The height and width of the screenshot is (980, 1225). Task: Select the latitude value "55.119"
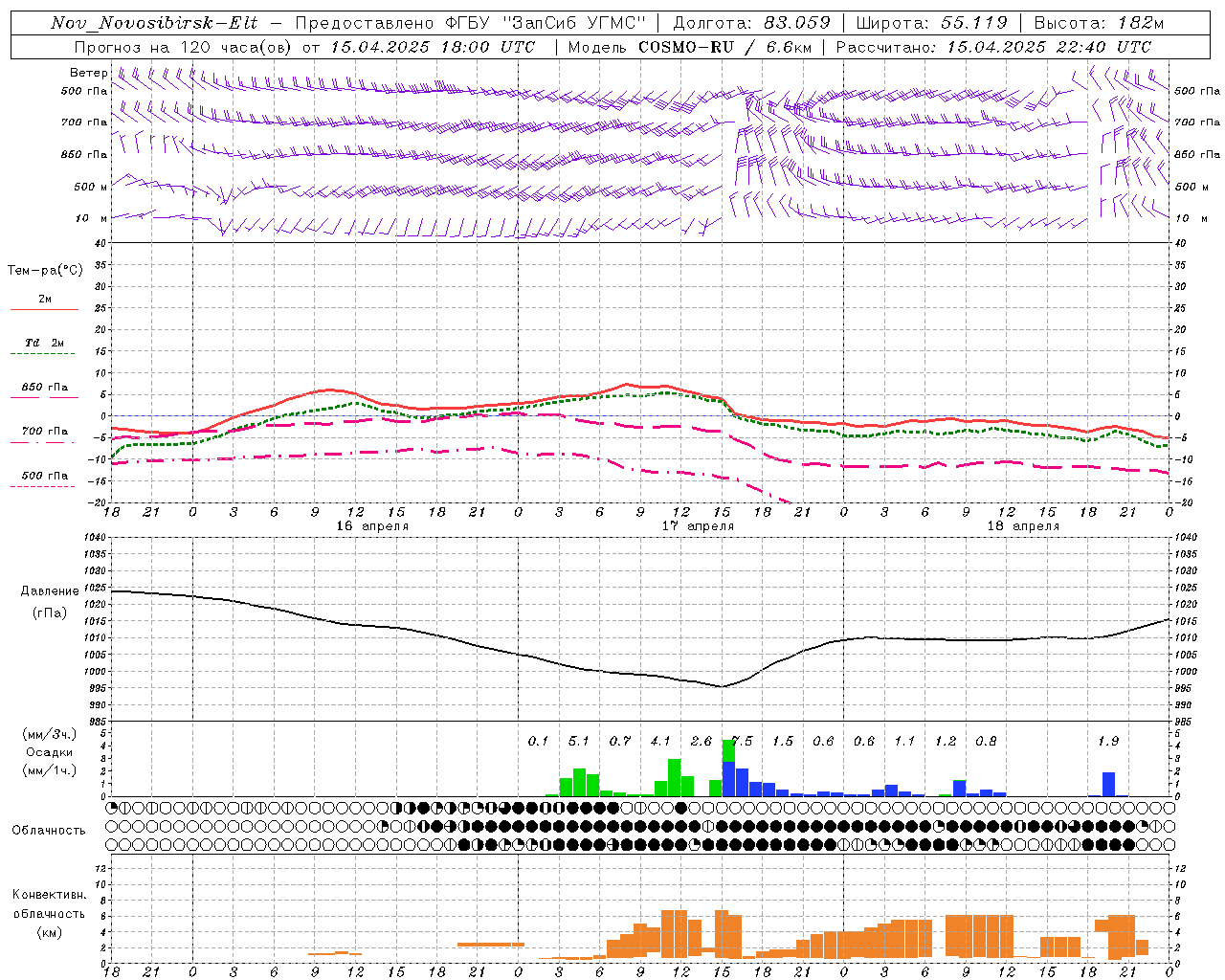tap(974, 23)
